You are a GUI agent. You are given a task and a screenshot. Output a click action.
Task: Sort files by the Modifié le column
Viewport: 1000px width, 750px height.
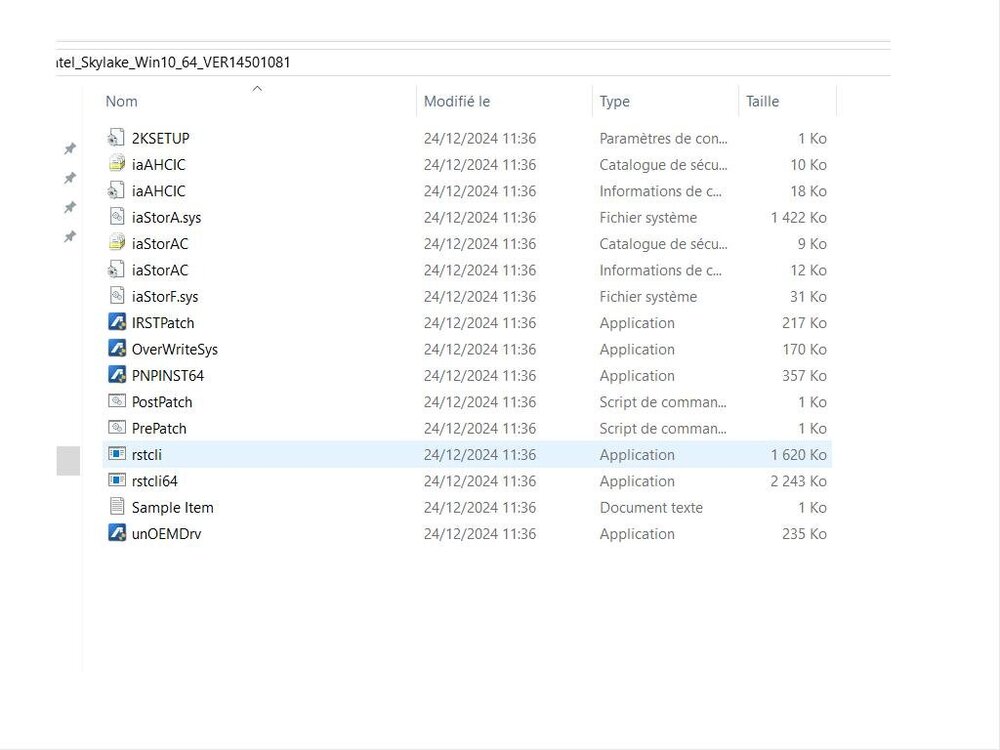pyautogui.click(x=457, y=102)
